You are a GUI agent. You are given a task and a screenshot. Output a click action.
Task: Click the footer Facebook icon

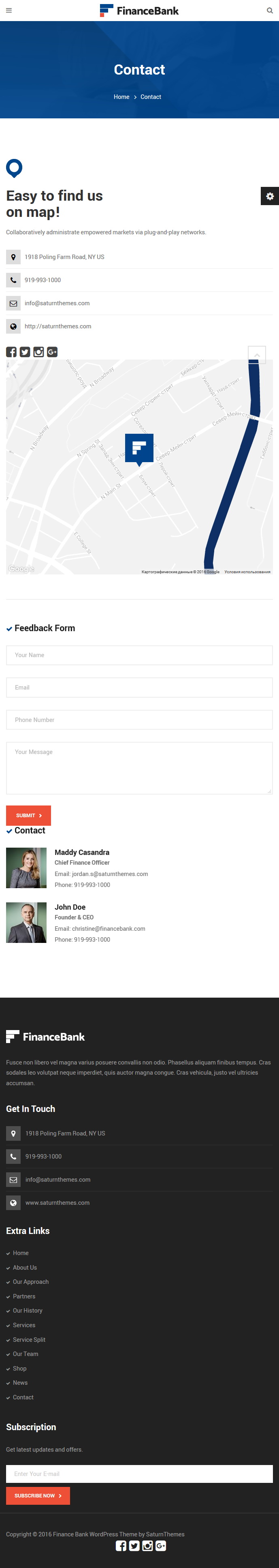tap(121, 1545)
